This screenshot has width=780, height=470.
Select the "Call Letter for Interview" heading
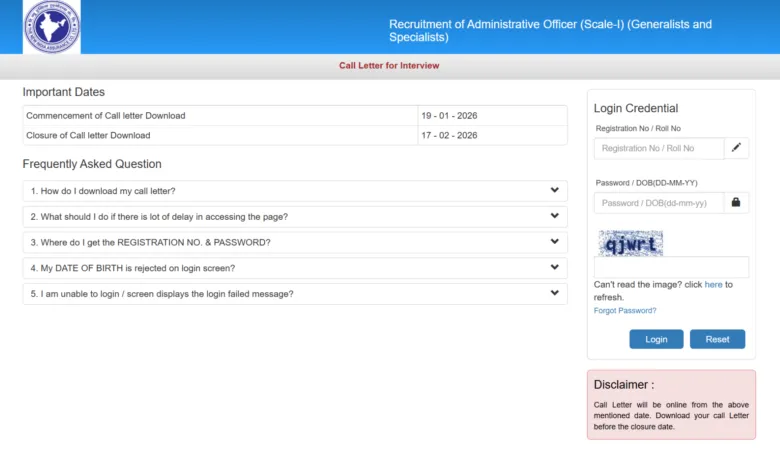tap(389, 66)
